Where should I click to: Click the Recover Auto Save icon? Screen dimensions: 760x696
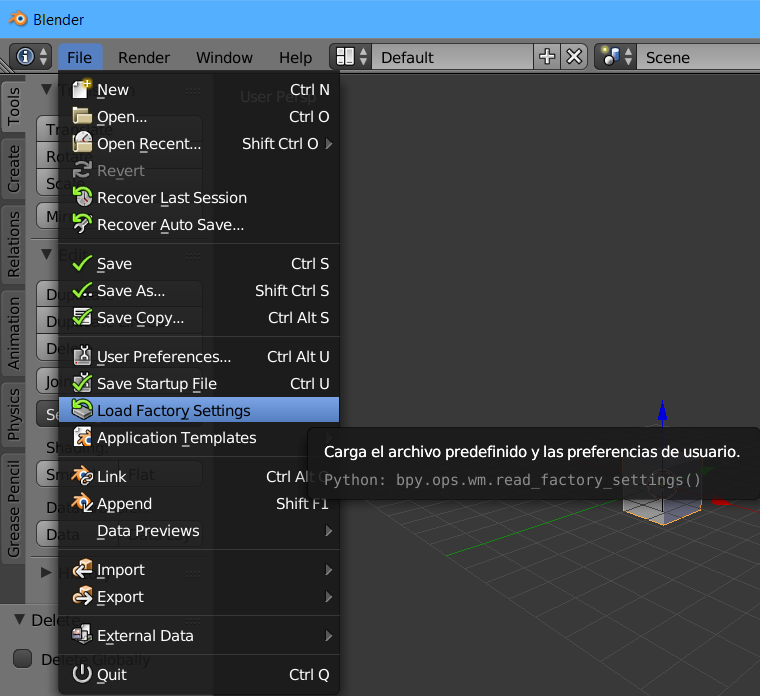pos(82,224)
